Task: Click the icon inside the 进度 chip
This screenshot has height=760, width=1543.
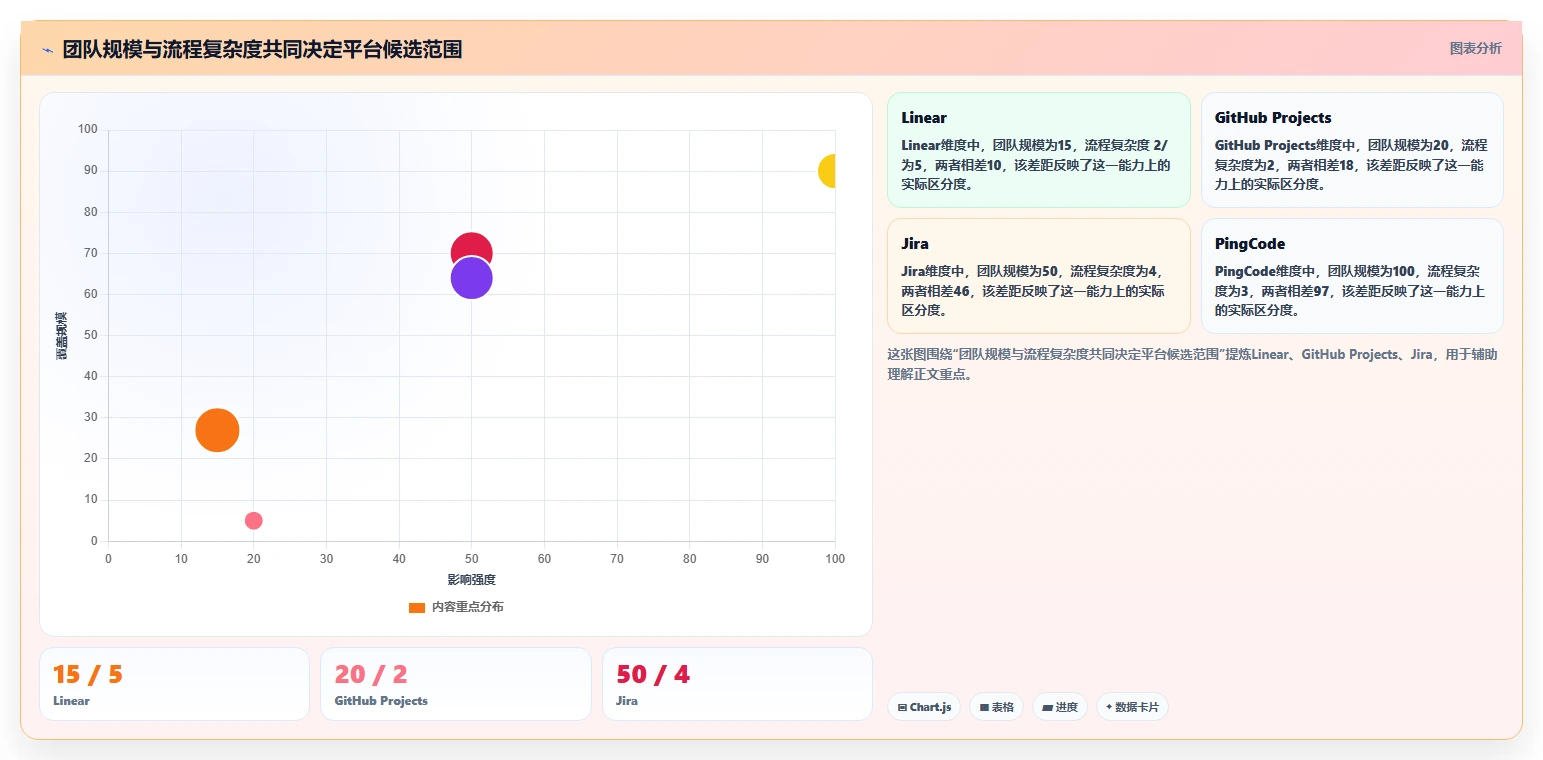Action: (1047, 707)
